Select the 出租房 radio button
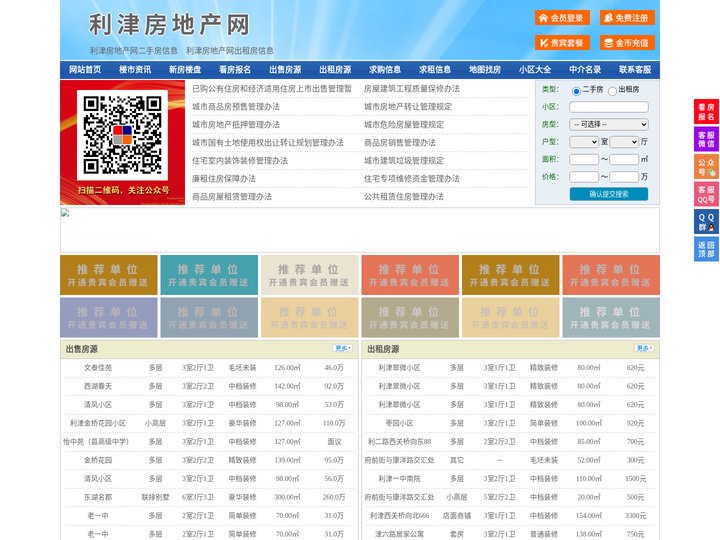The height and width of the screenshot is (540, 720). [x=612, y=91]
